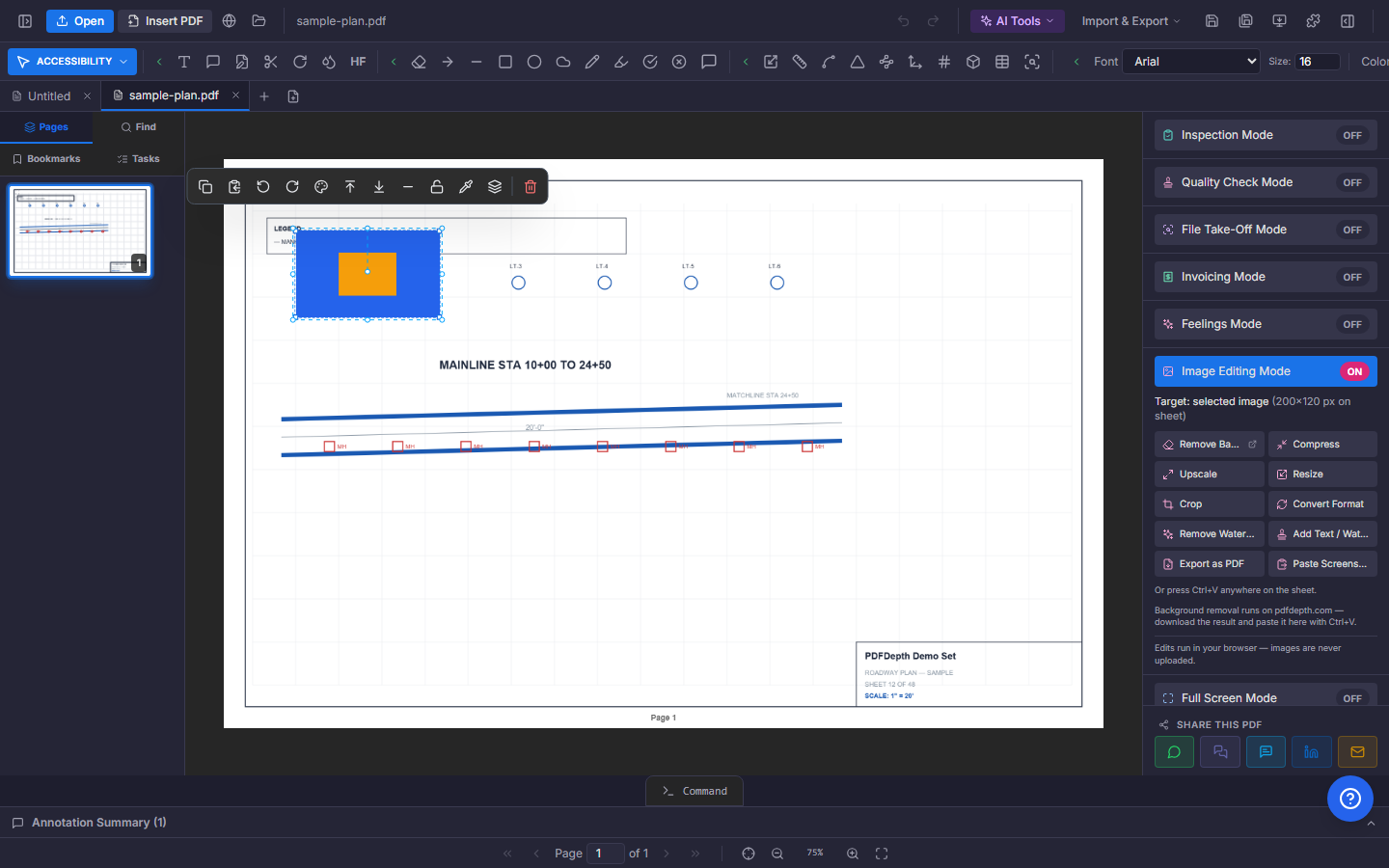Switch to the Bookmarks tab

(46, 159)
